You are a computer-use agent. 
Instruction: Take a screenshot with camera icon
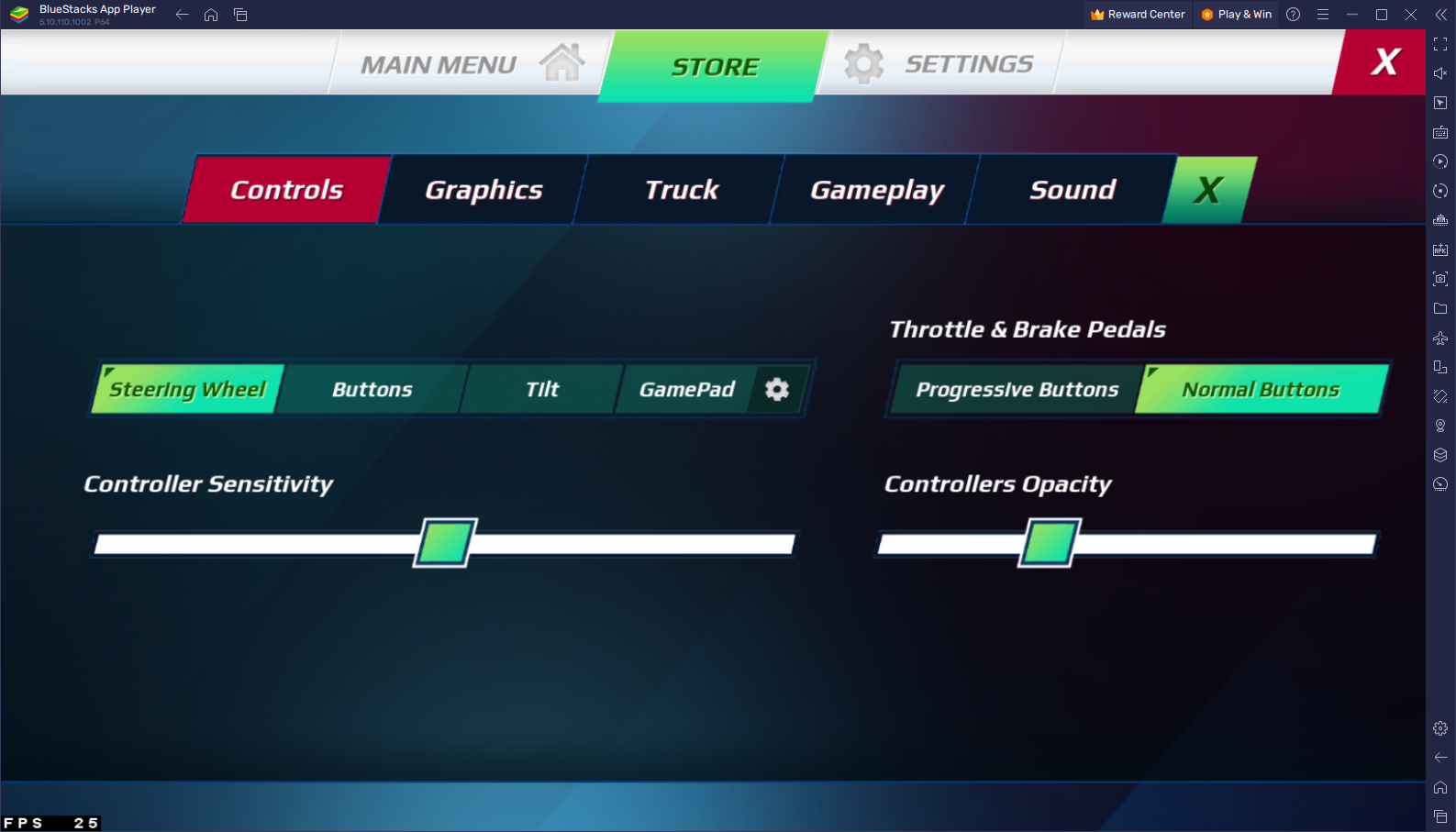tap(1440, 279)
